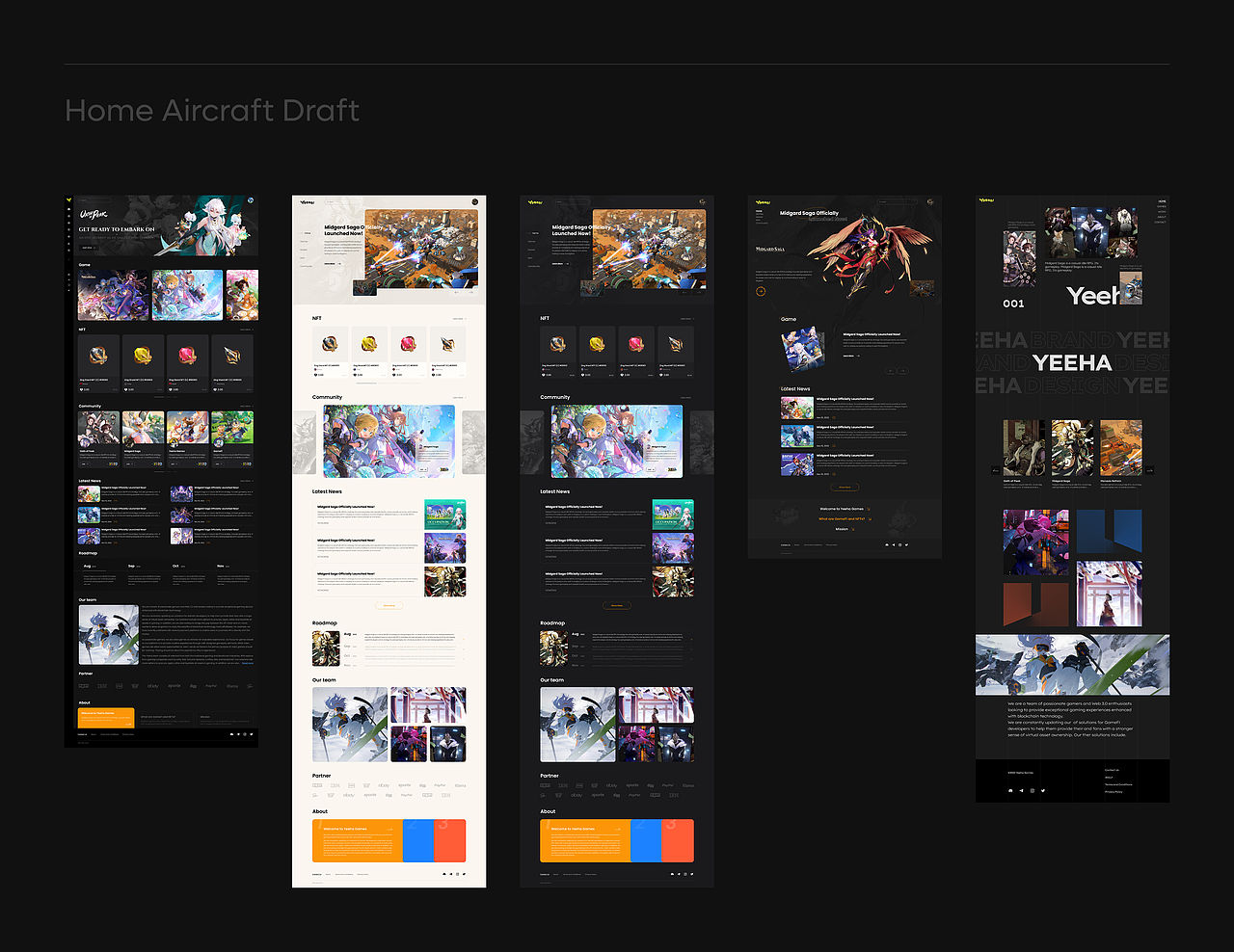Click the Discord footer icon in the fifth mockup
This screenshot has height=952, width=1234.
click(x=1010, y=791)
